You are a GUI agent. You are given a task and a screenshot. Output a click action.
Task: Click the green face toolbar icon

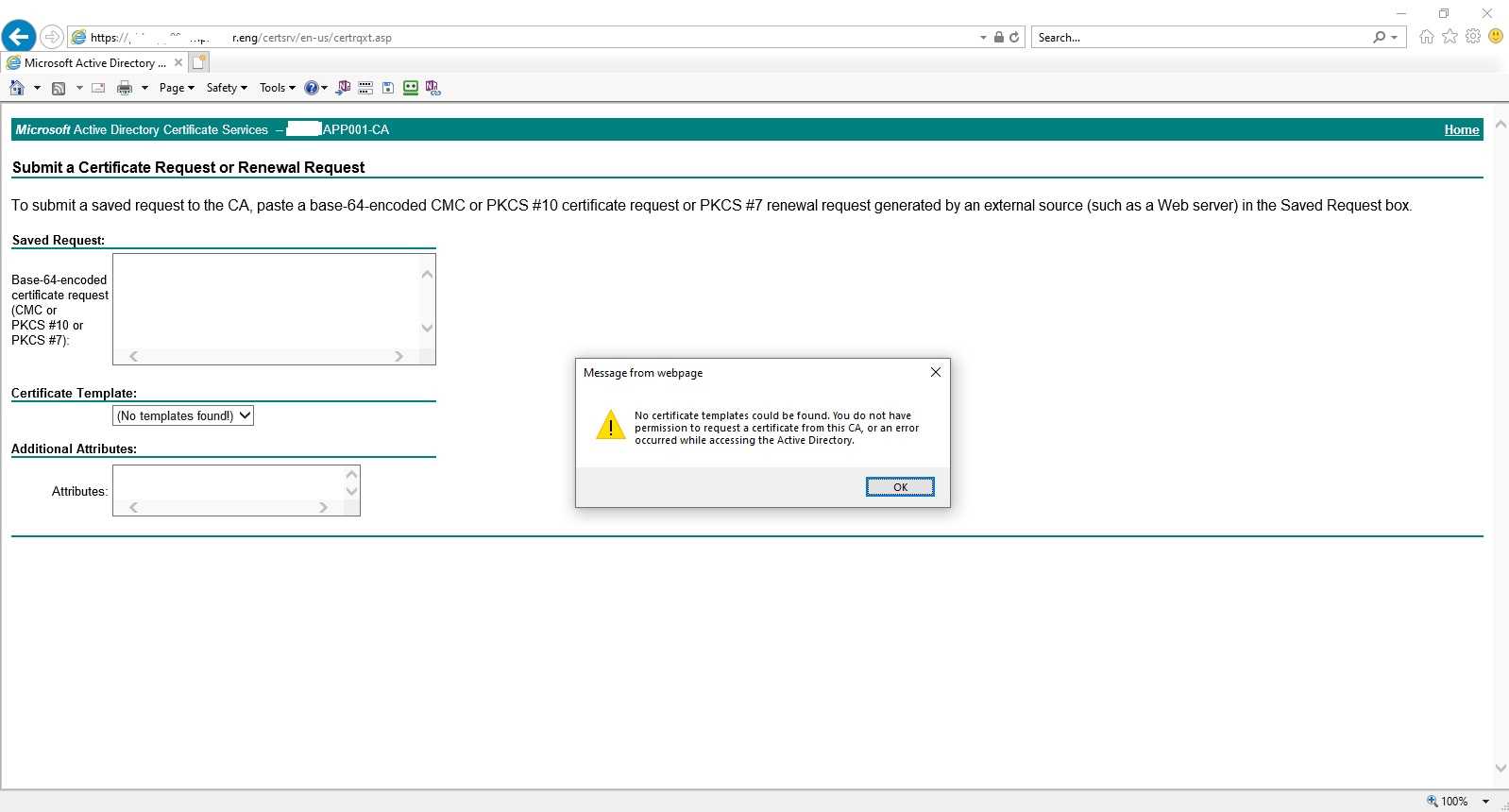[x=411, y=88]
